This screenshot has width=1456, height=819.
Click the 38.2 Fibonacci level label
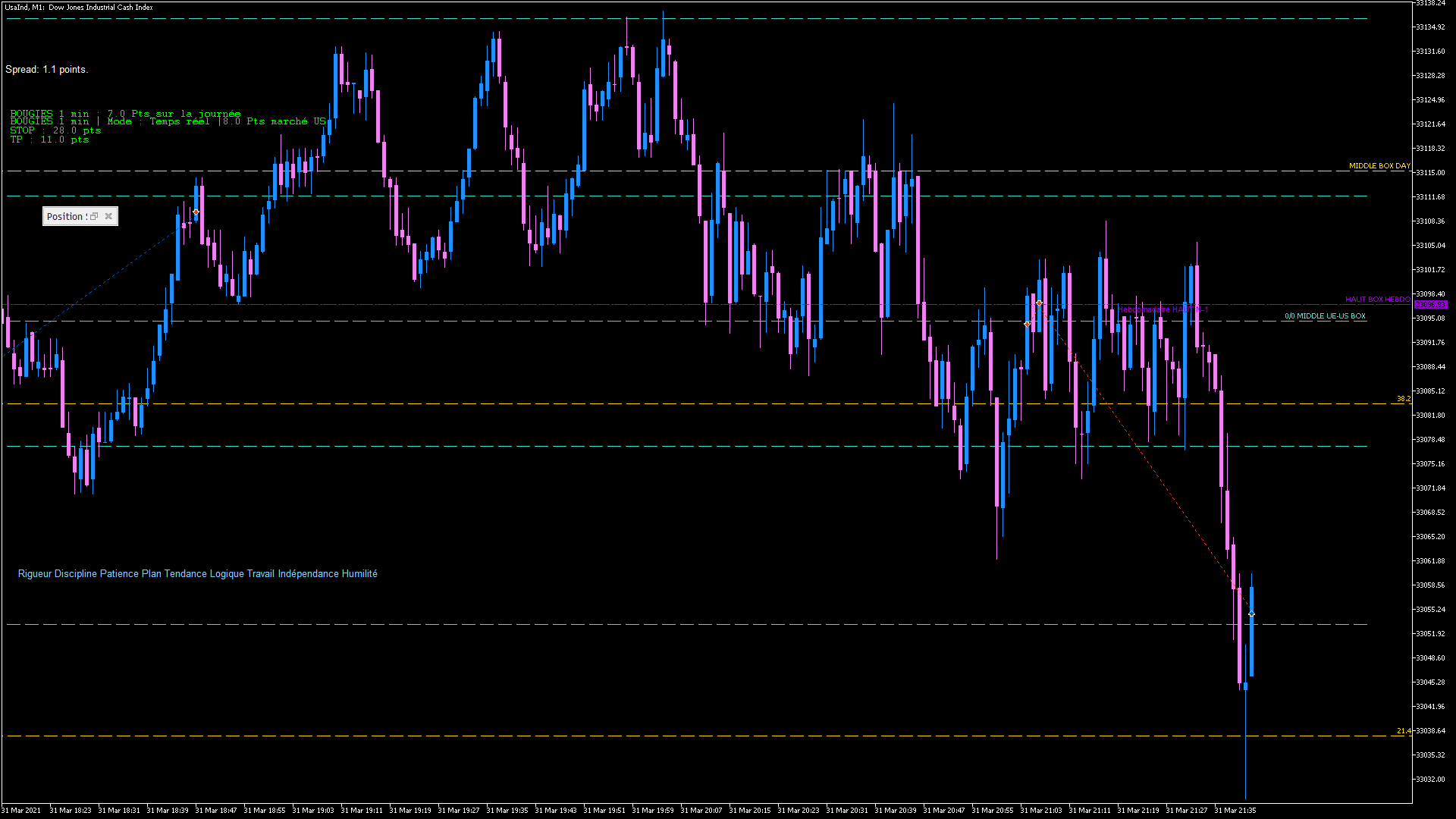tap(1403, 399)
